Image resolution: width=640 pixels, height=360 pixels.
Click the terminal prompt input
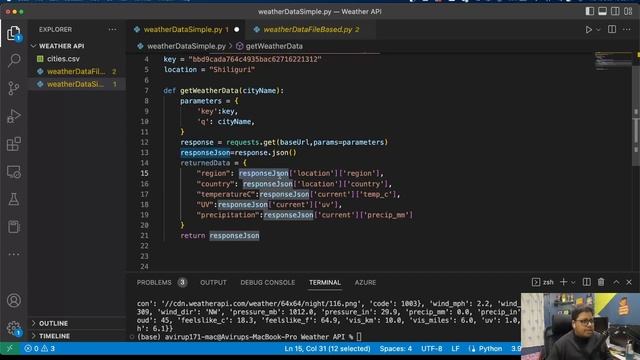pyautogui.click(x=358, y=337)
